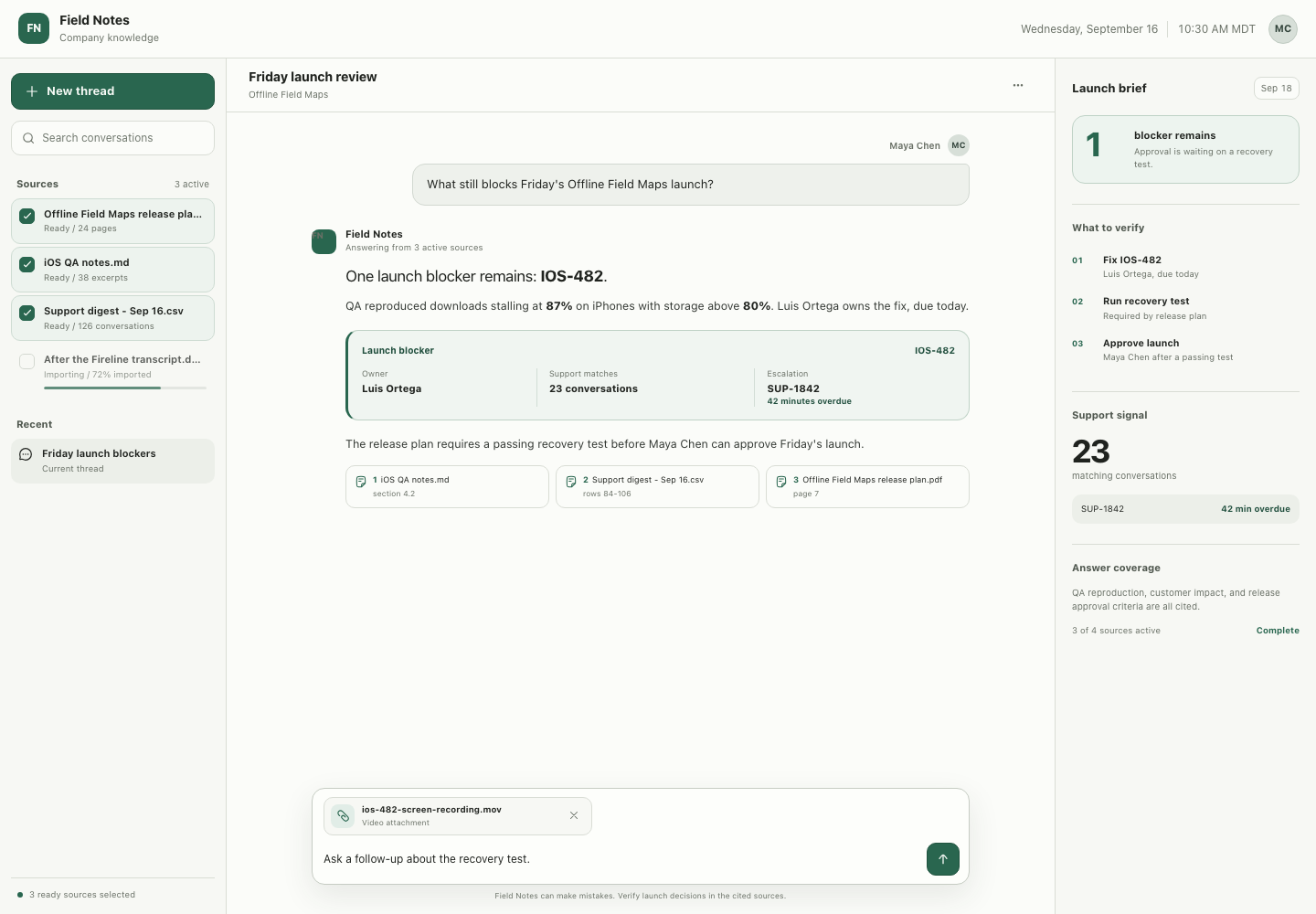Click the Sep 18 date badge
The image size is (1316, 914).
point(1276,88)
